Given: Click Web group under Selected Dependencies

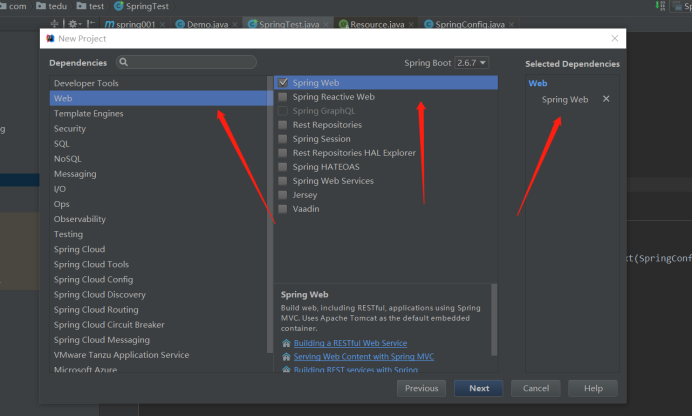Looking at the screenshot, I should tap(538, 83).
